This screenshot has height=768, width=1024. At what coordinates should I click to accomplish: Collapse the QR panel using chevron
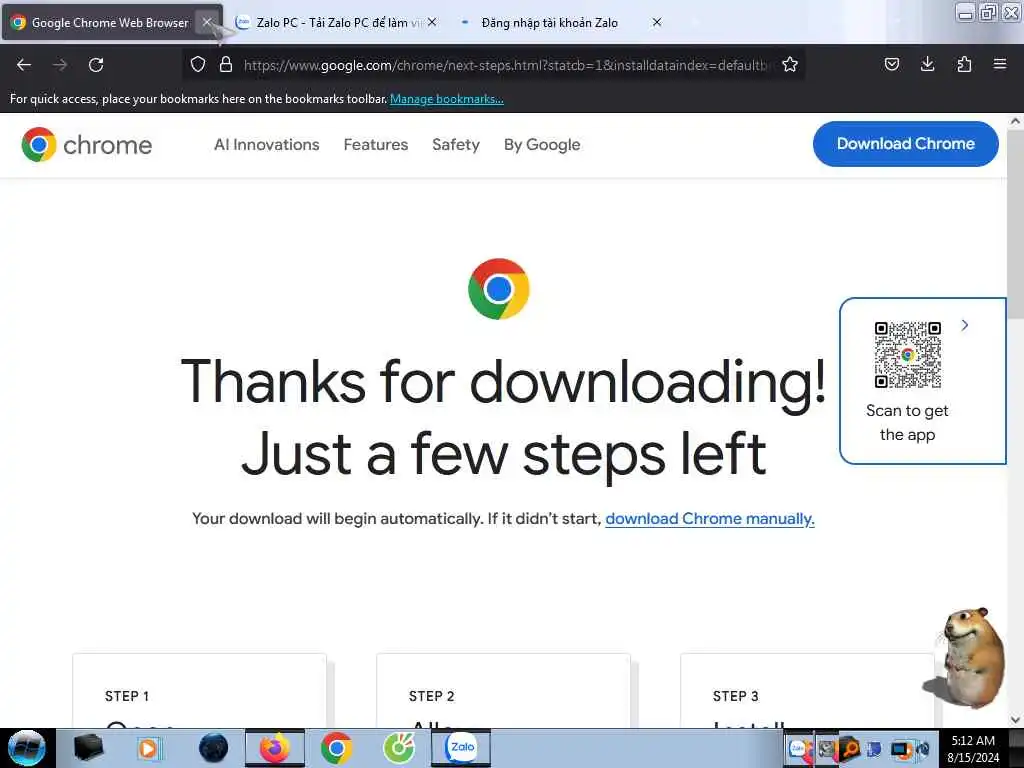click(965, 325)
